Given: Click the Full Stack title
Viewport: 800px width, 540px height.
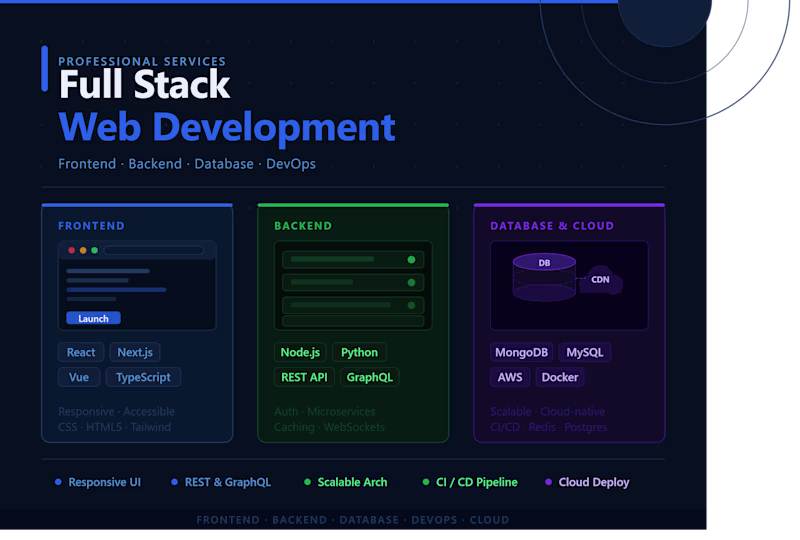Looking at the screenshot, I should pos(144,84).
